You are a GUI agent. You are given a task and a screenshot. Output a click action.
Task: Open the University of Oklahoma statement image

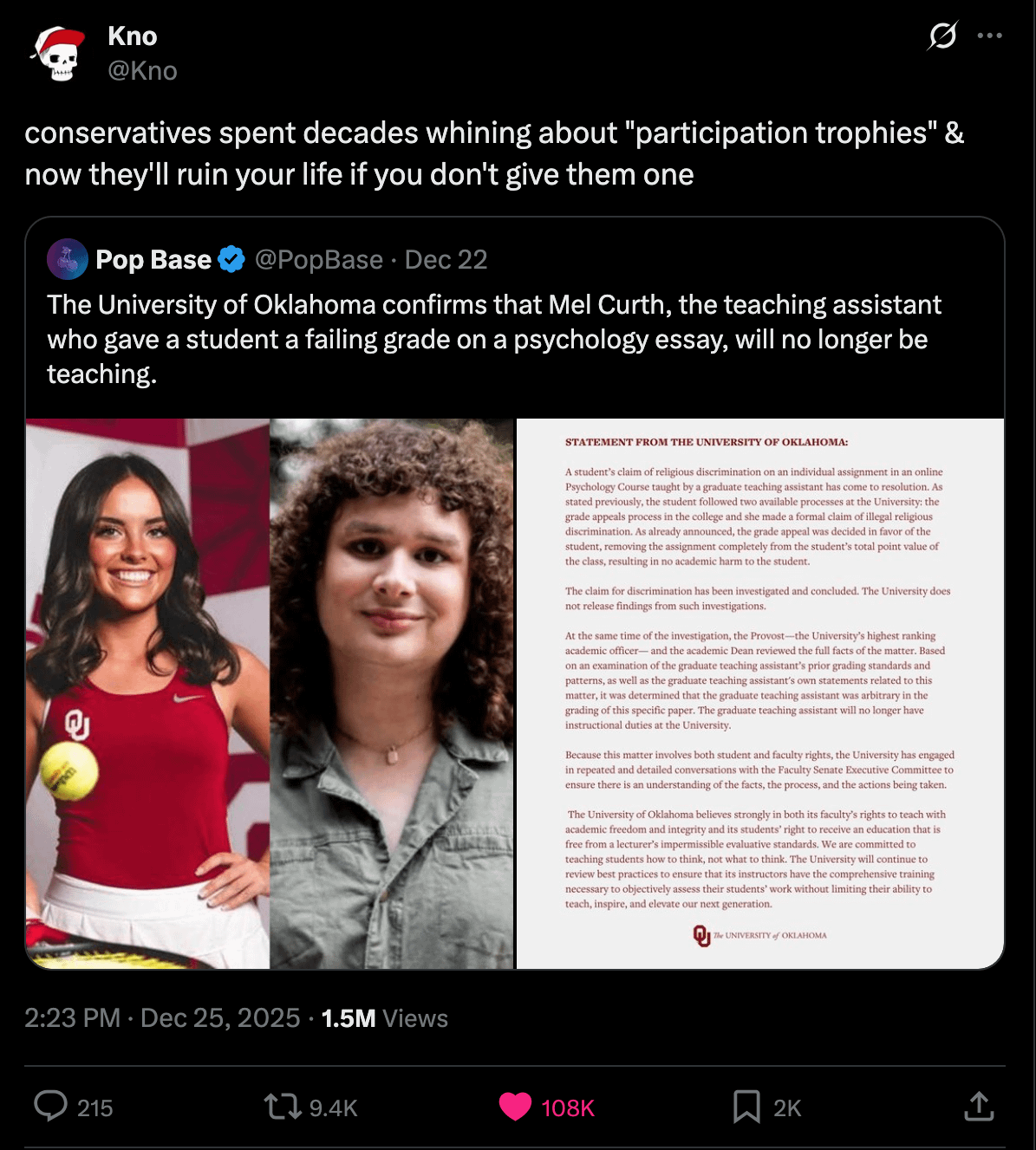[x=760, y=693]
